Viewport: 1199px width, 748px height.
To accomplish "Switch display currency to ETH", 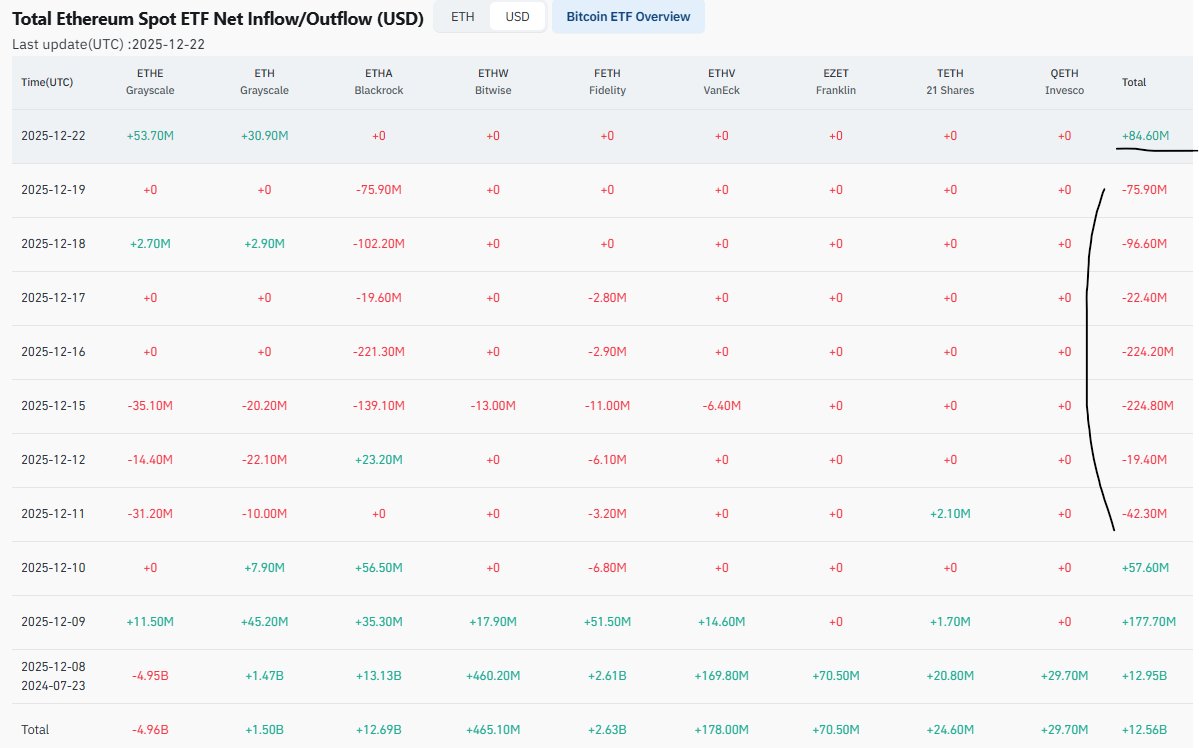I will 461,16.
